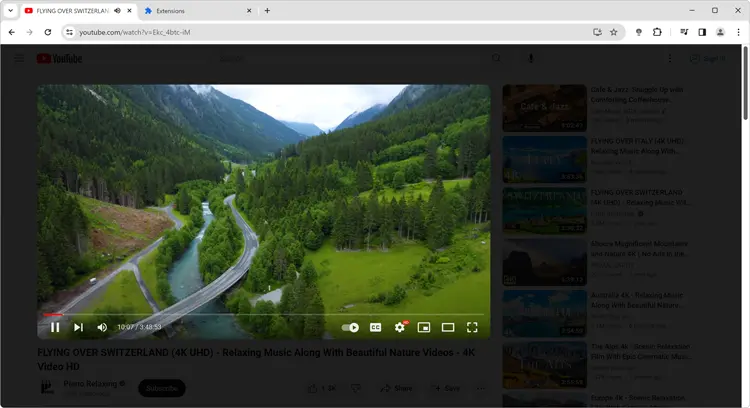The height and width of the screenshot is (408, 750).
Task: Dislike the video with thumbs down
Action: [355, 388]
